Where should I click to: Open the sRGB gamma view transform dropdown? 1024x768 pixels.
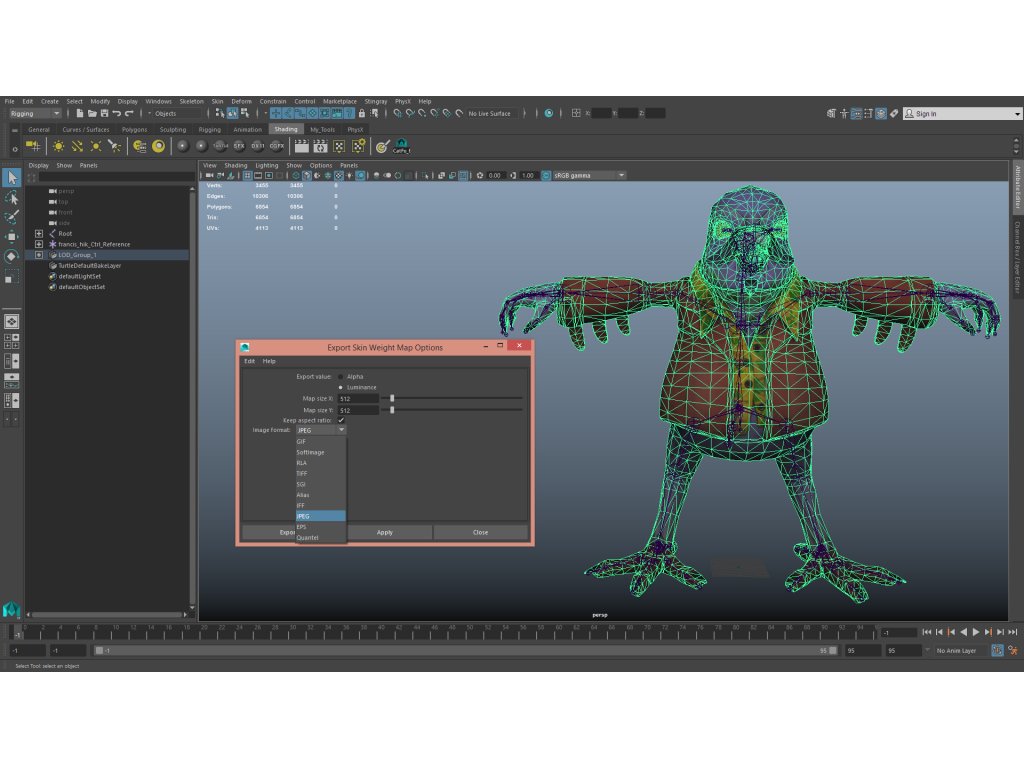(x=589, y=176)
